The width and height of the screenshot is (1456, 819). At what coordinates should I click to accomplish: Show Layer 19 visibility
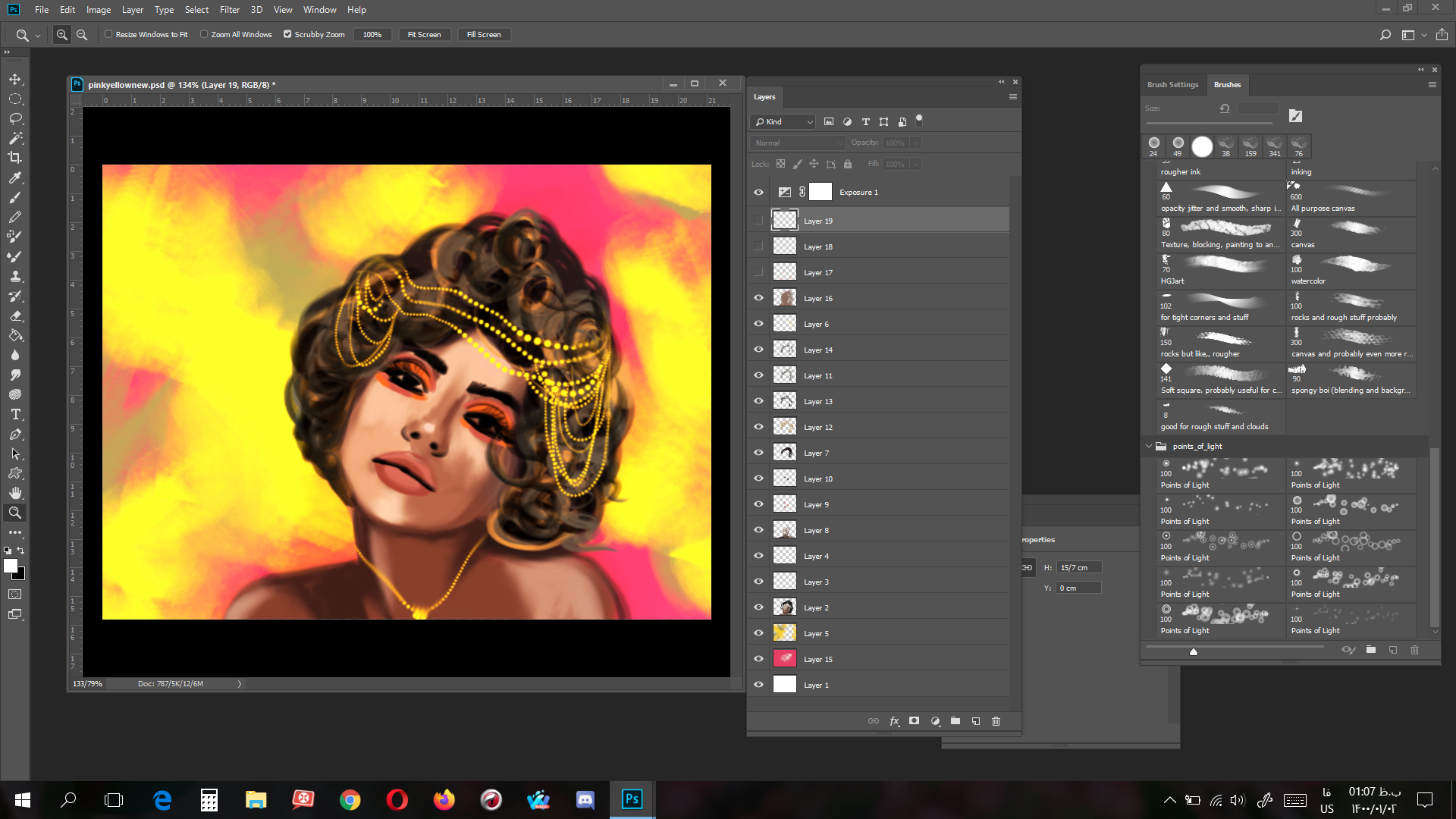[x=758, y=221]
